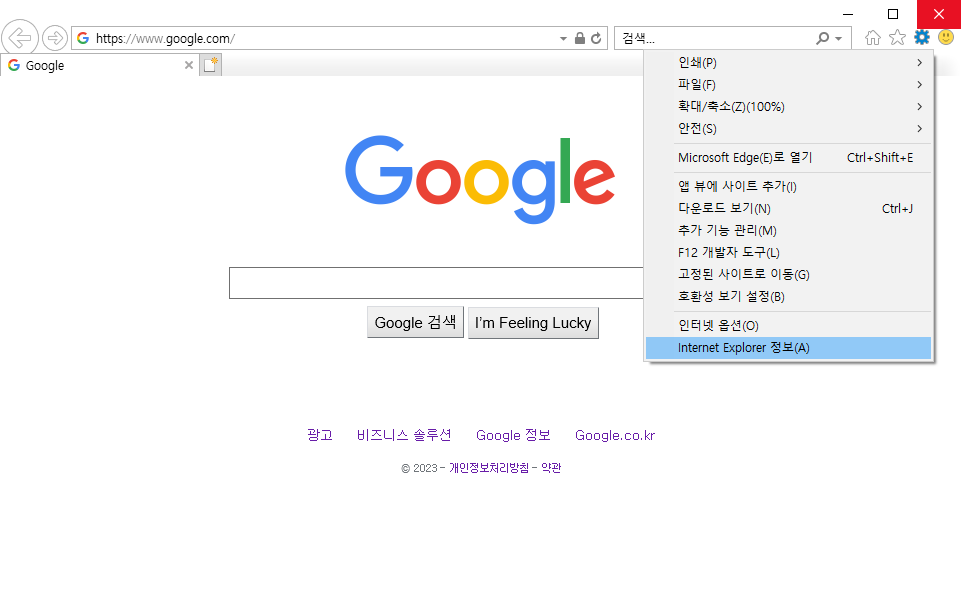
Task: Click the Forward navigation arrow
Action: 55,38
